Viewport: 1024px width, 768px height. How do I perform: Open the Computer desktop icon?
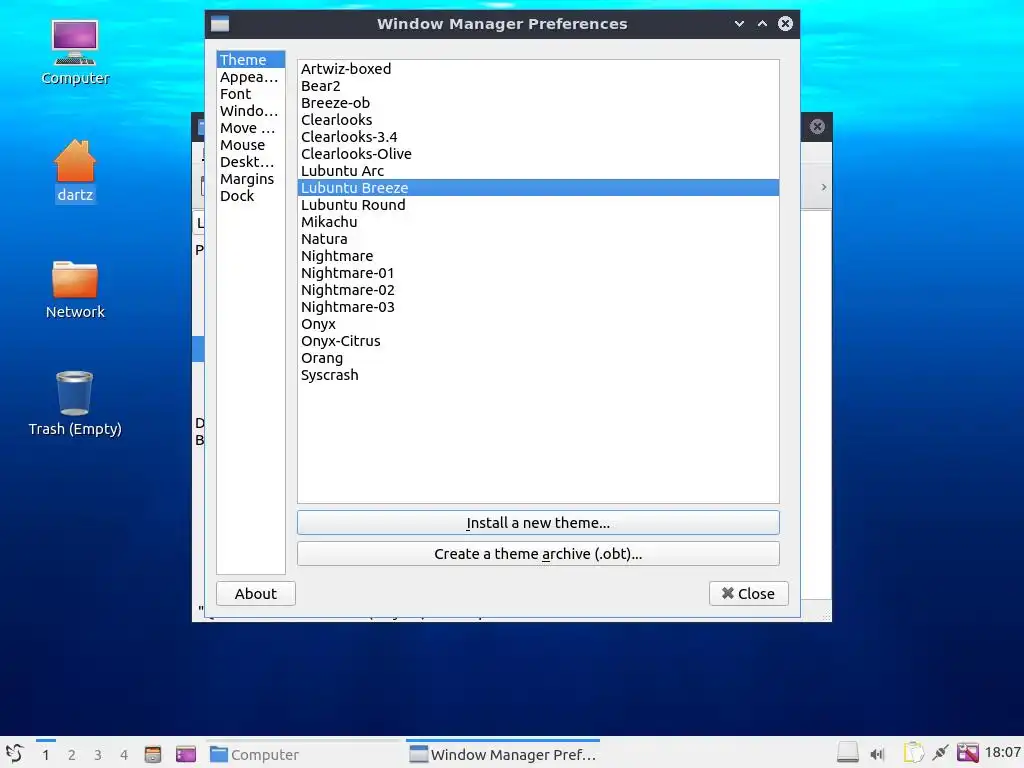(74, 52)
